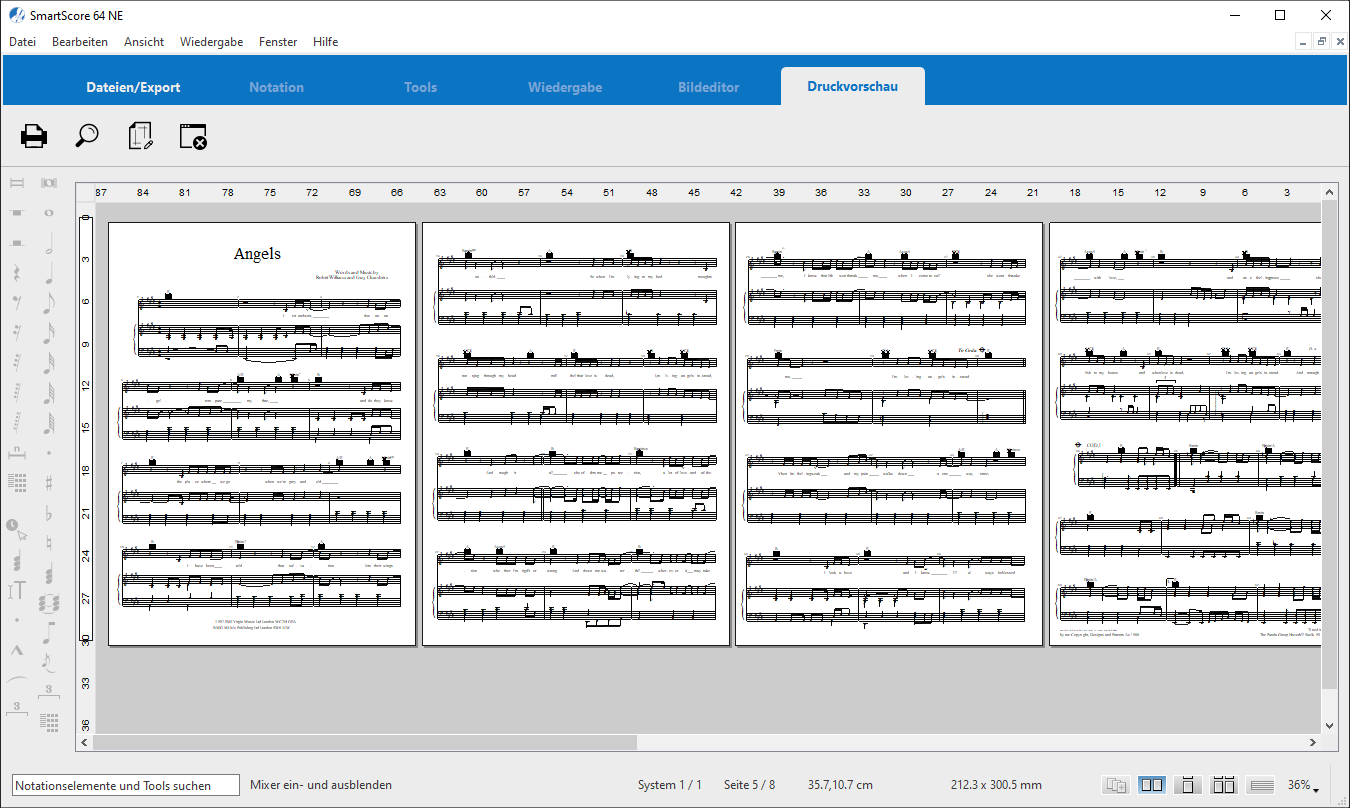Click the add pages icon button
This screenshot has width=1350, height=808.
tap(1116, 785)
